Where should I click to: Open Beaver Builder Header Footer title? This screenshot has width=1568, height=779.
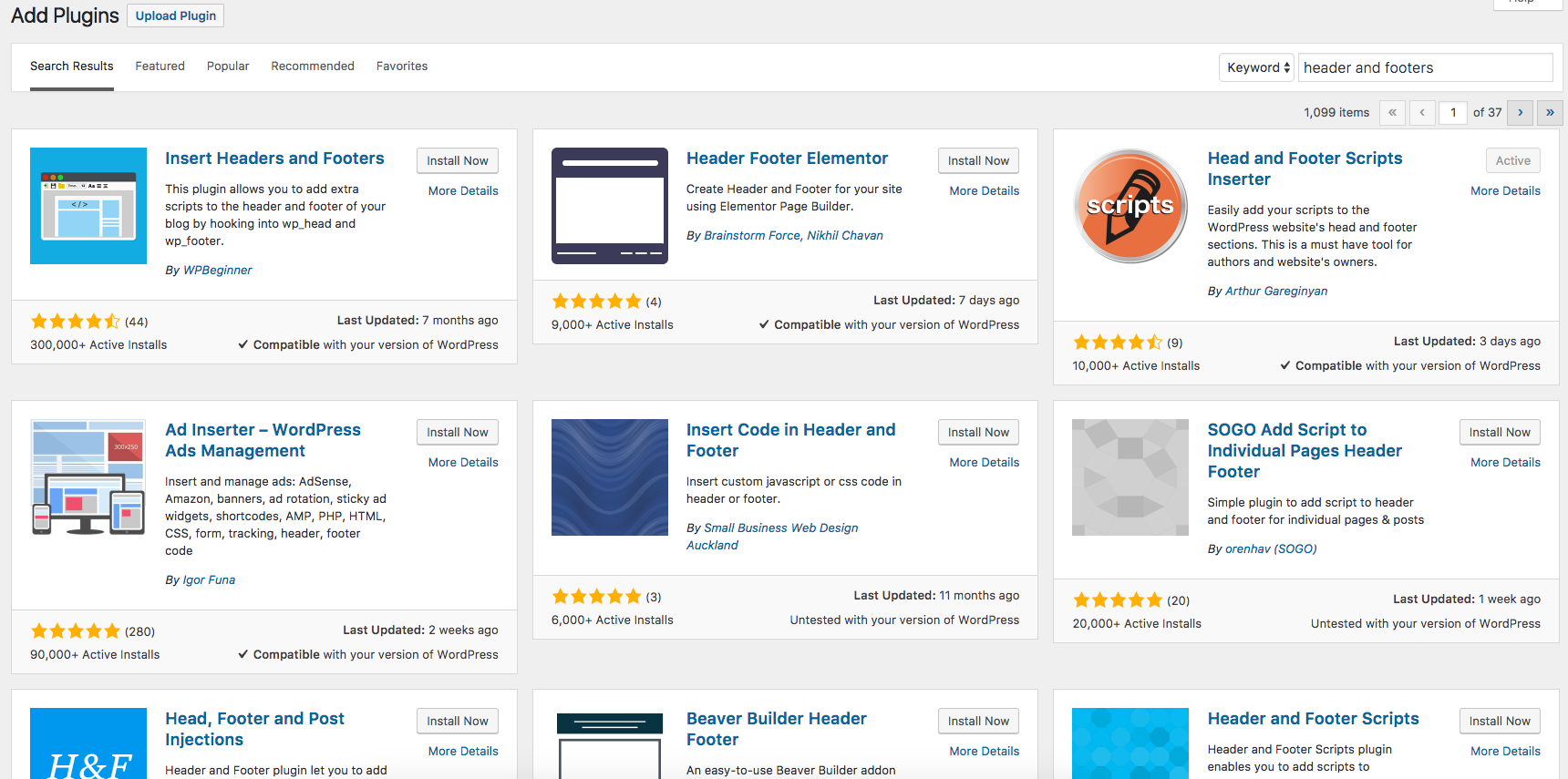coord(776,729)
